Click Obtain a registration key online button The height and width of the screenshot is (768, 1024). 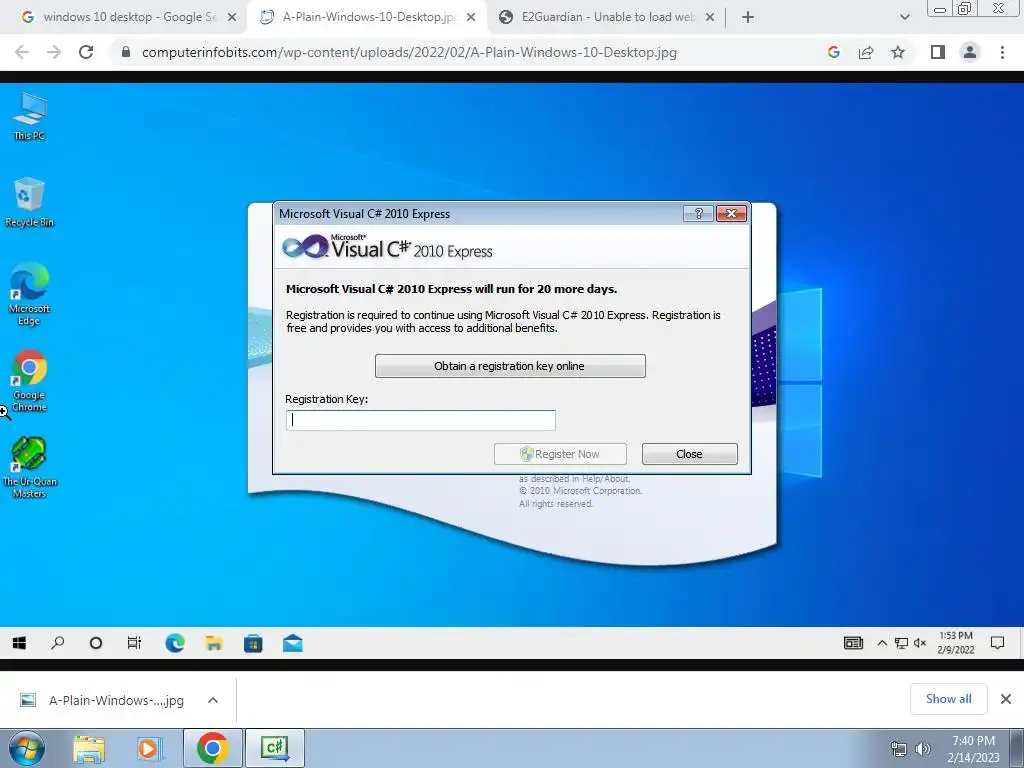[510, 366]
